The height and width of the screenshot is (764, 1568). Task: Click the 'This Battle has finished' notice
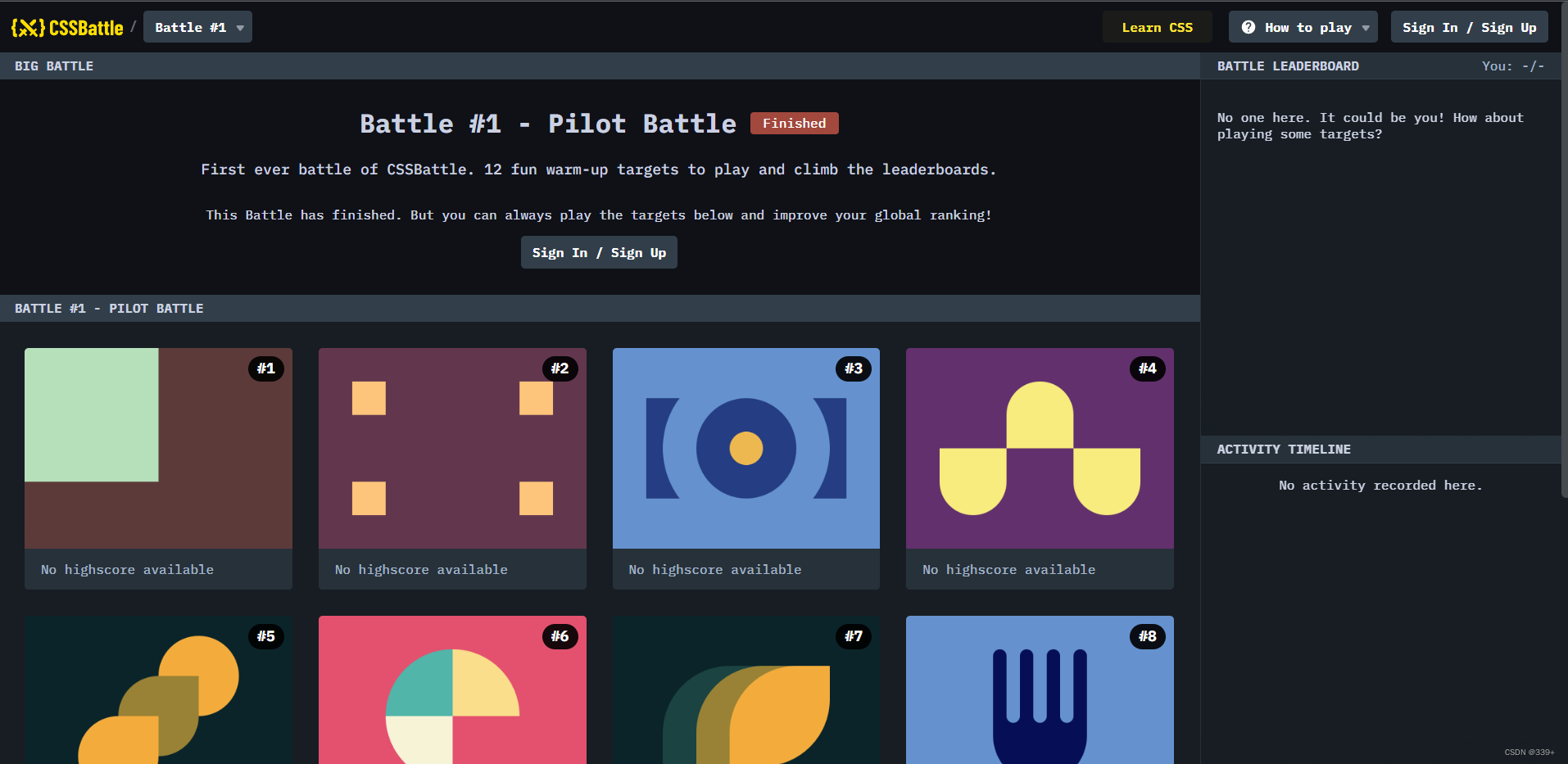pos(599,215)
